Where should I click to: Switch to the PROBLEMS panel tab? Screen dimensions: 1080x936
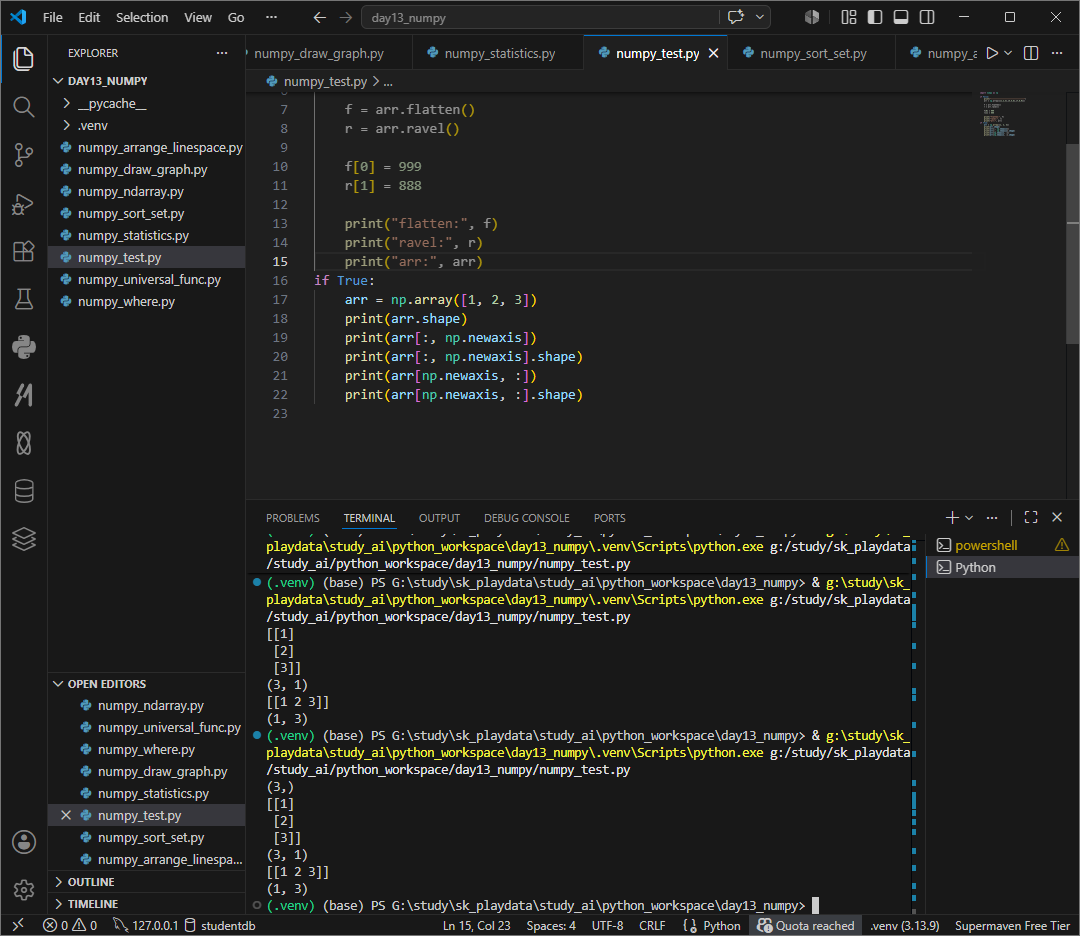(293, 518)
